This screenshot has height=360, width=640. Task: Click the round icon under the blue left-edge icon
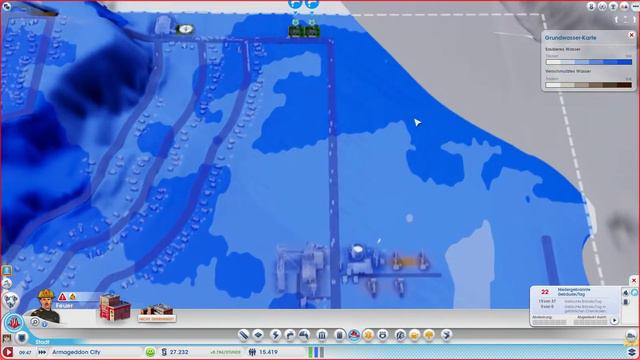tap(7, 283)
